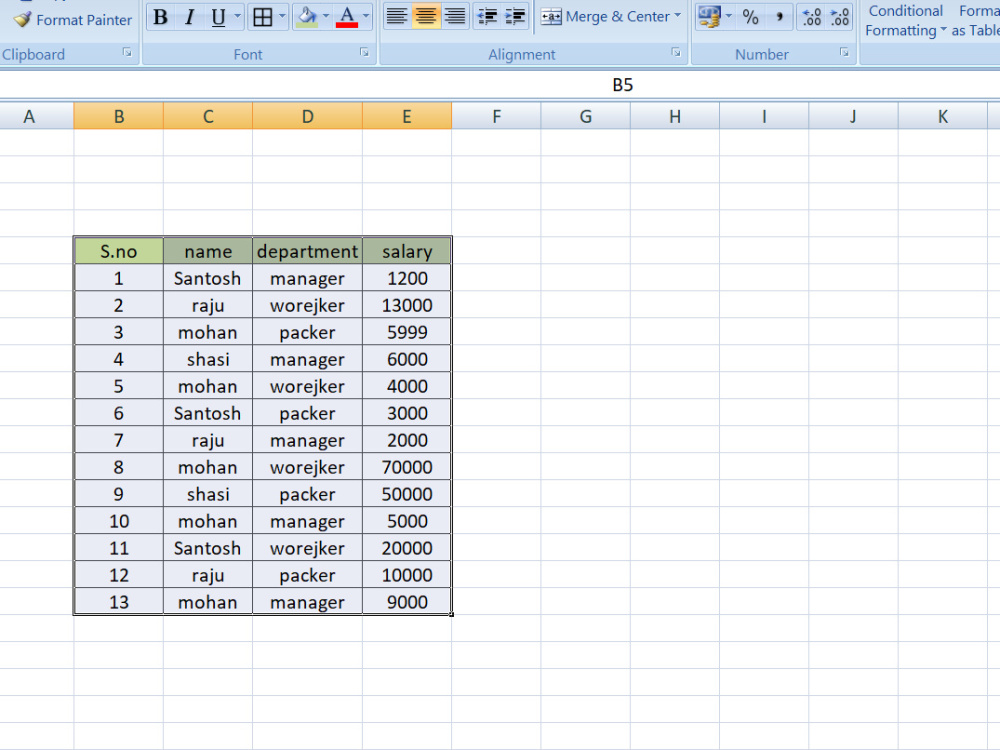Apply the Comma Style button
Image resolution: width=1000 pixels, height=750 pixels.
[x=779, y=17]
